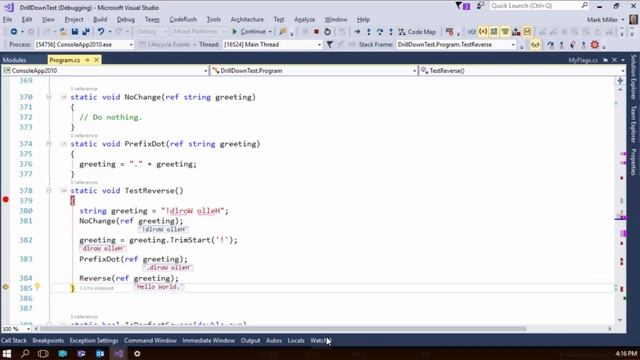
Task: Click the horizontal editor scrollbar
Action: click(x=282, y=329)
